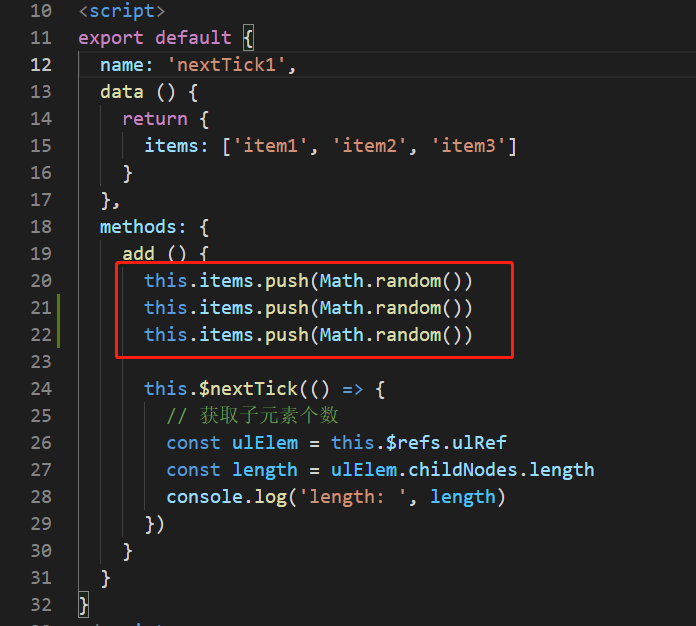696x626 pixels.
Task: Click 'Math' on line 21
Action: pos(342,308)
